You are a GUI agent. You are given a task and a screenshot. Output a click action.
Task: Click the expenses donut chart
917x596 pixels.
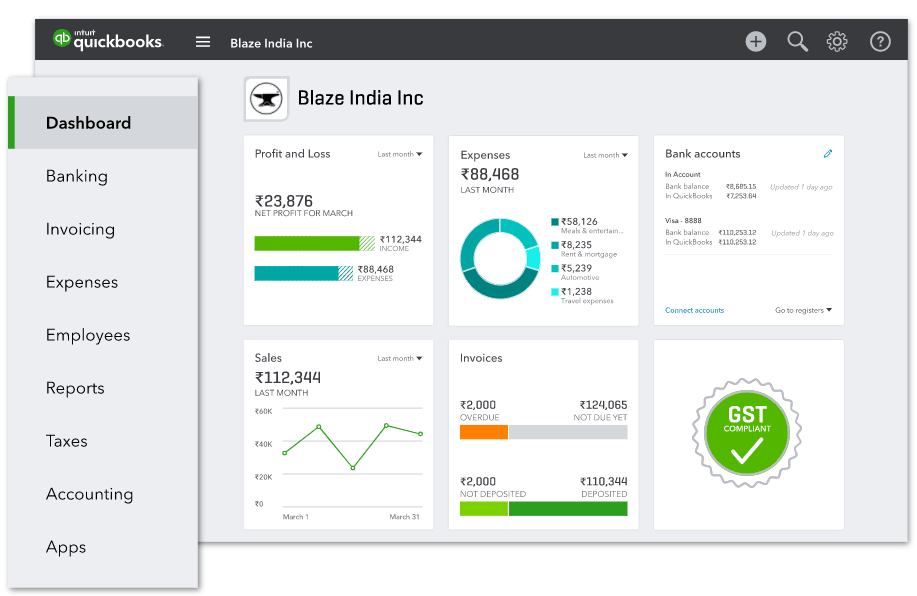point(500,259)
